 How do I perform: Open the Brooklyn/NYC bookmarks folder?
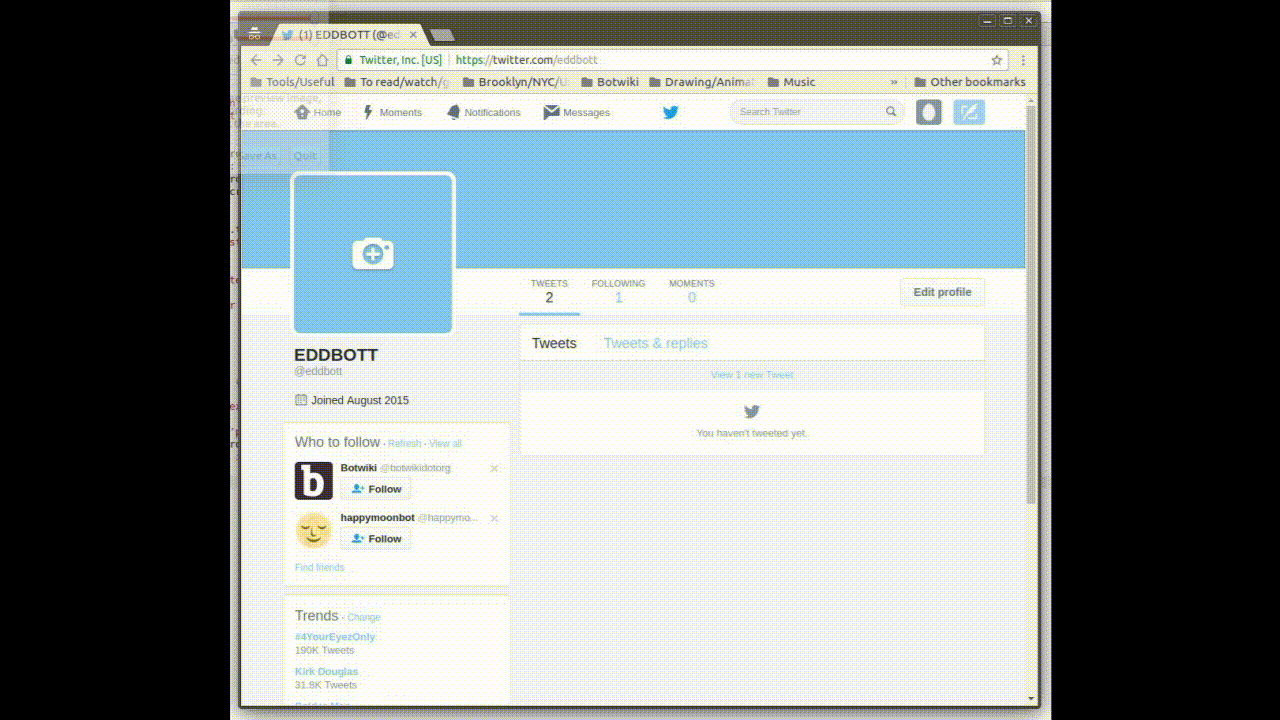(515, 82)
